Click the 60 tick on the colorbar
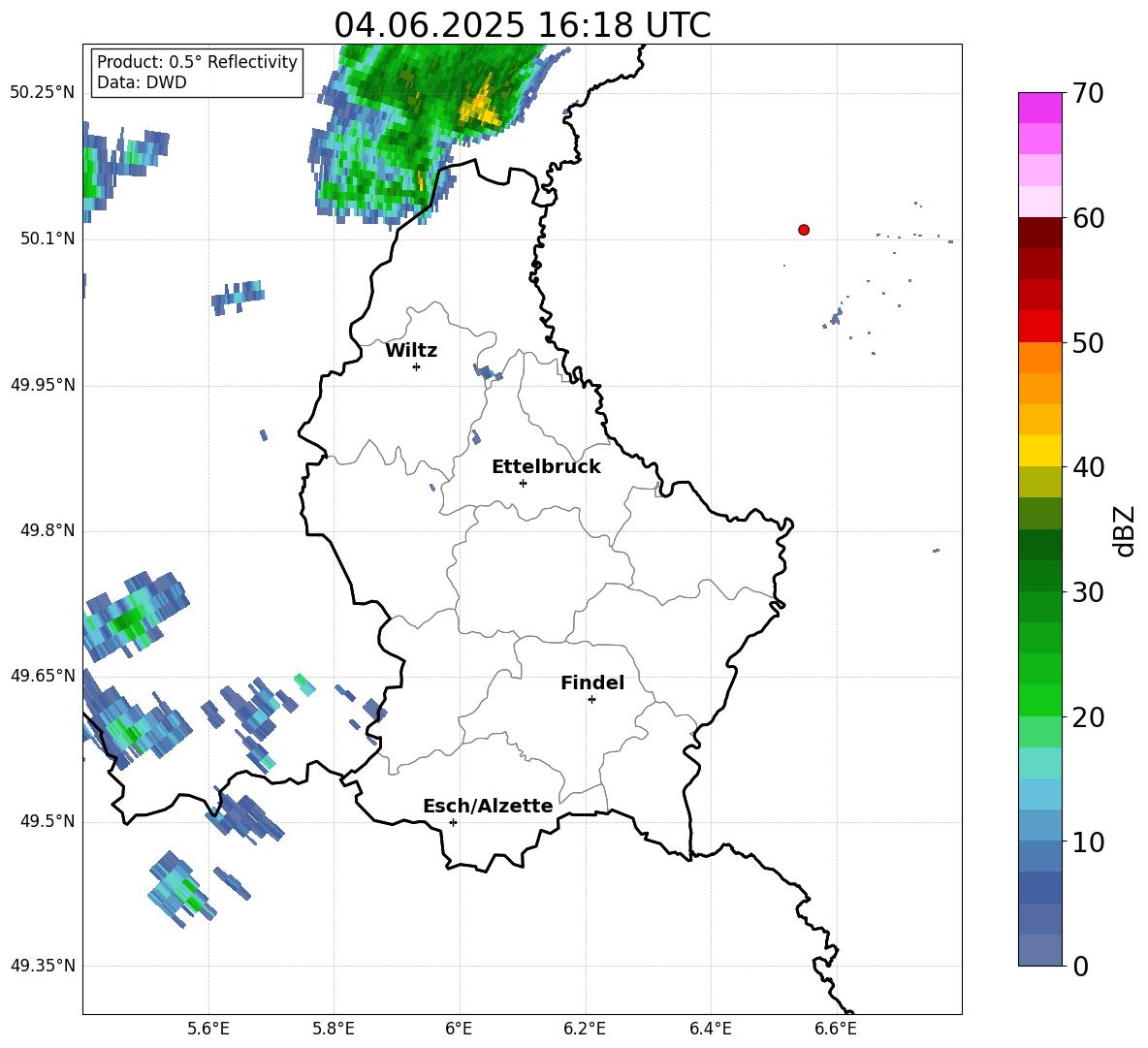 [1088, 218]
